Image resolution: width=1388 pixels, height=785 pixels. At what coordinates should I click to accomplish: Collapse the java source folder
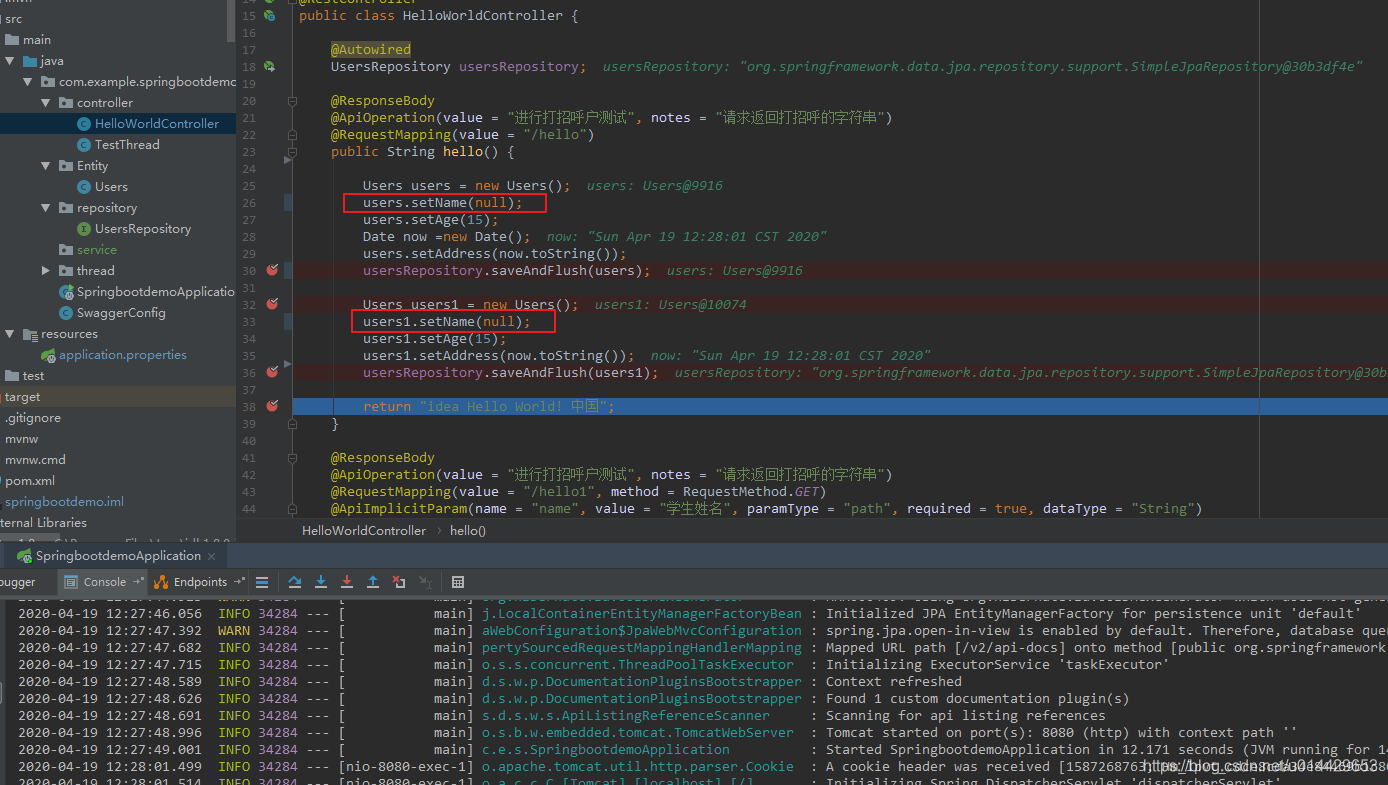pyautogui.click(x=10, y=61)
